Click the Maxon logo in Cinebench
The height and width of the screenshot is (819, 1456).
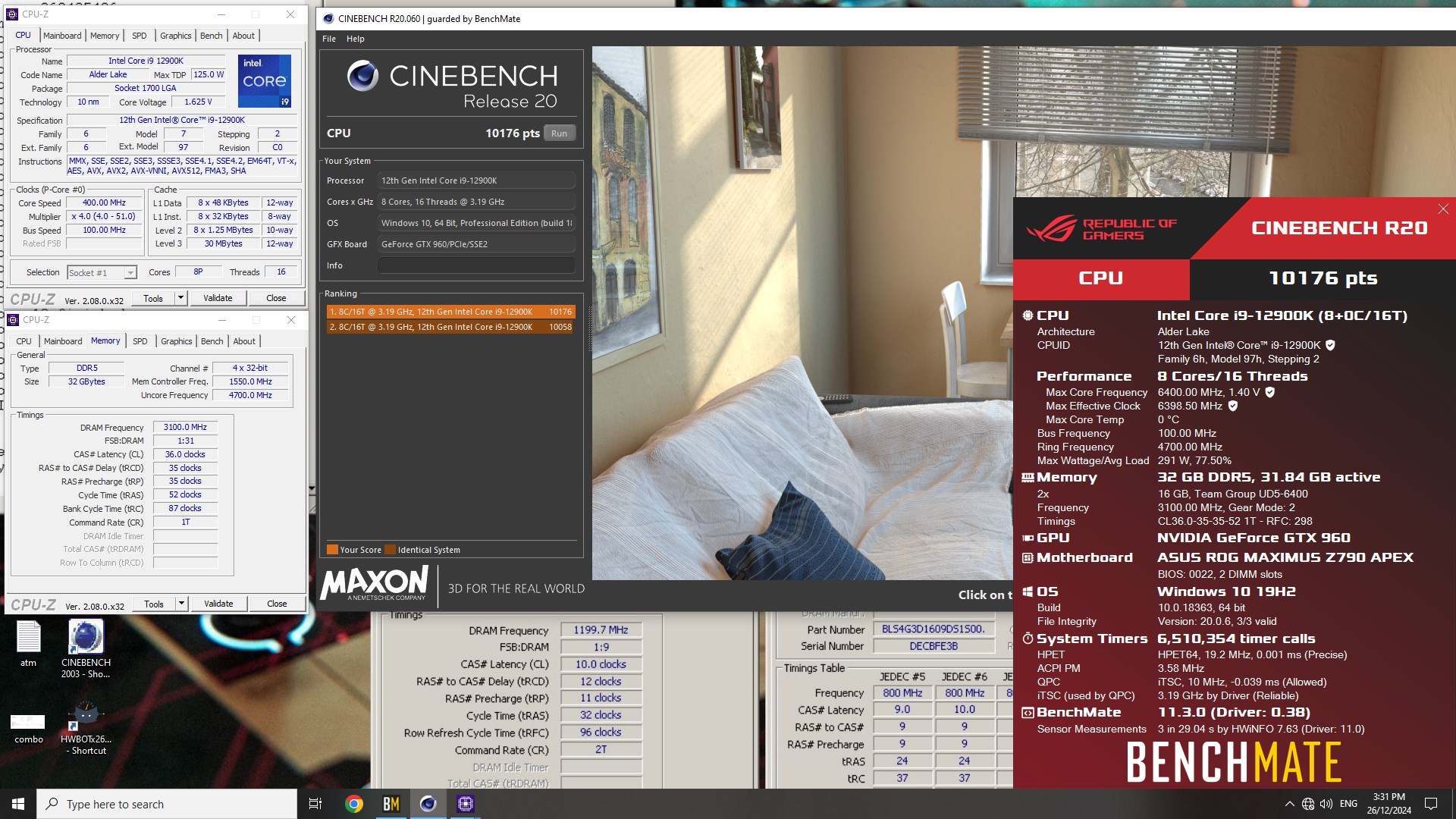click(375, 584)
